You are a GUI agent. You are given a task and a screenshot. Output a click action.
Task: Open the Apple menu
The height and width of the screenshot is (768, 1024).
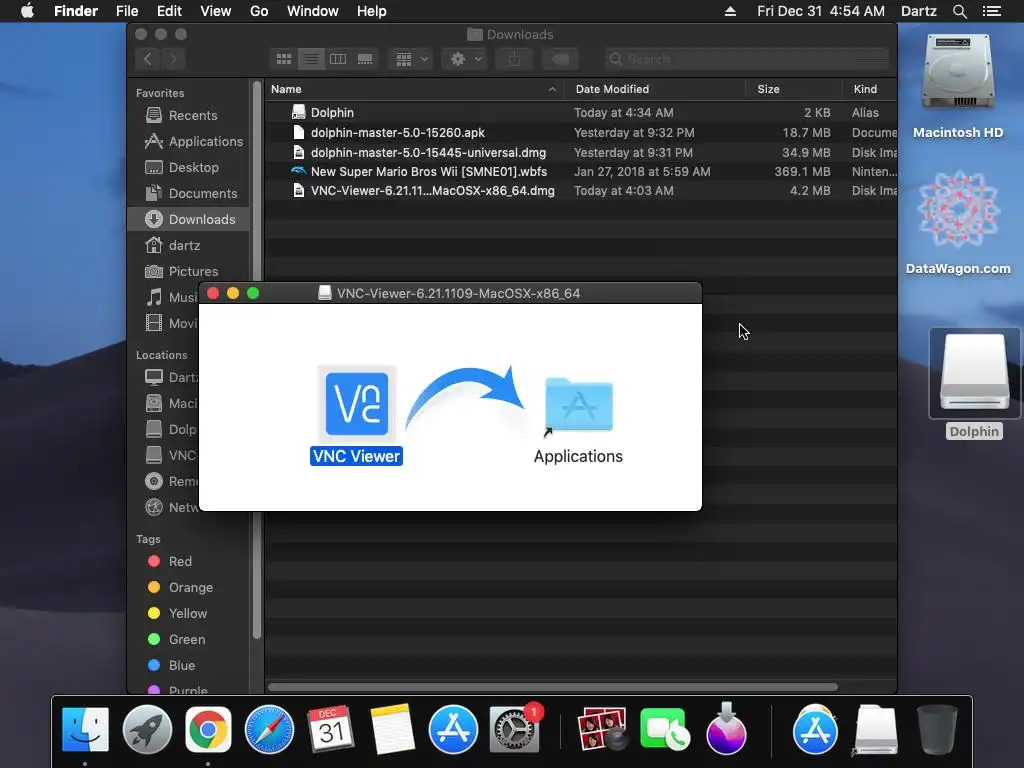pos(27,11)
